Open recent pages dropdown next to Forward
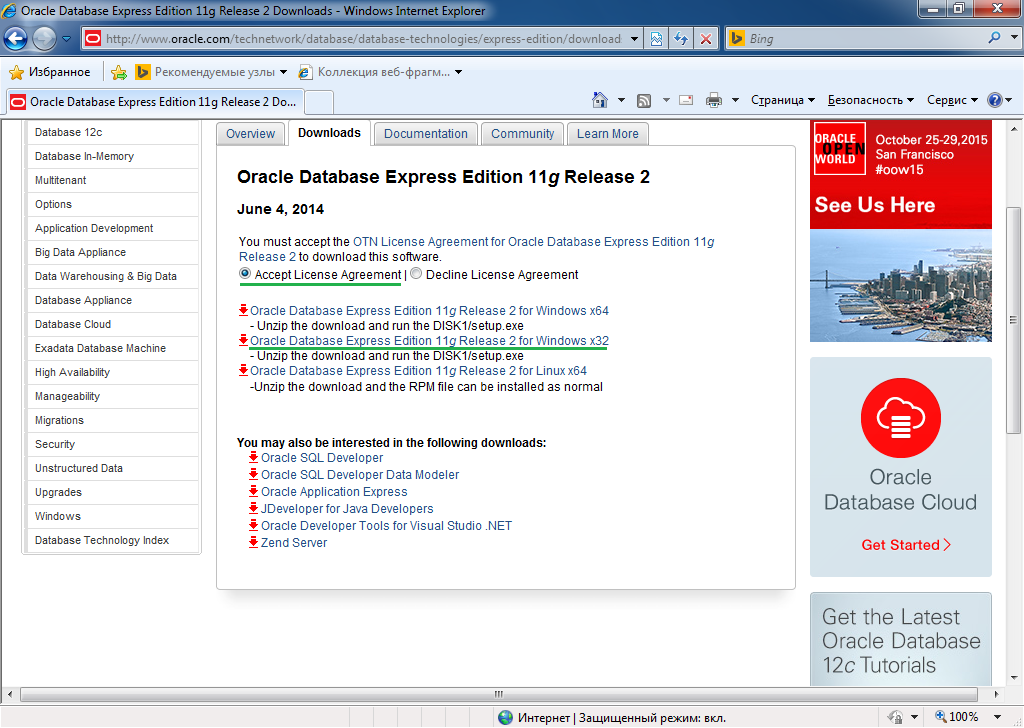Screen dimensions: 1024x728 [67, 39]
